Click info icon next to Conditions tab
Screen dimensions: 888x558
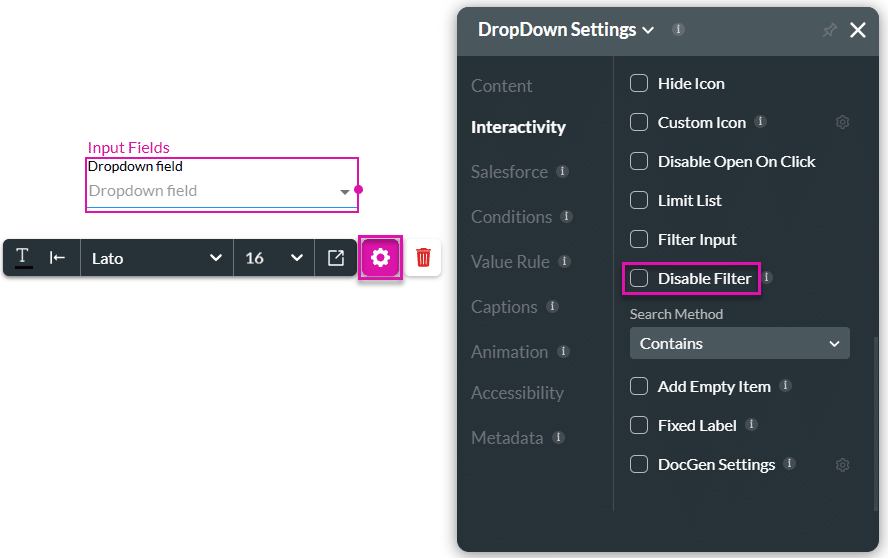[x=566, y=216]
